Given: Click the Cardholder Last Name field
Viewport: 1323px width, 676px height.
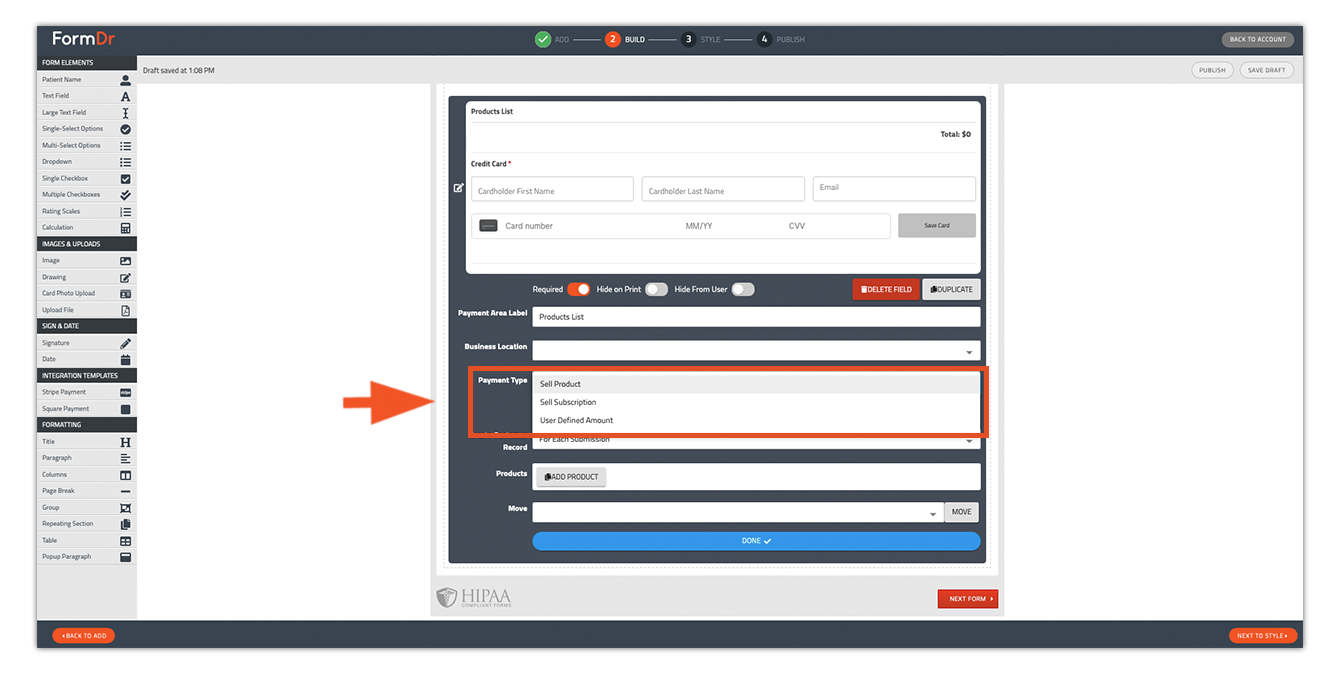Looking at the screenshot, I should click(x=723, y=190).
